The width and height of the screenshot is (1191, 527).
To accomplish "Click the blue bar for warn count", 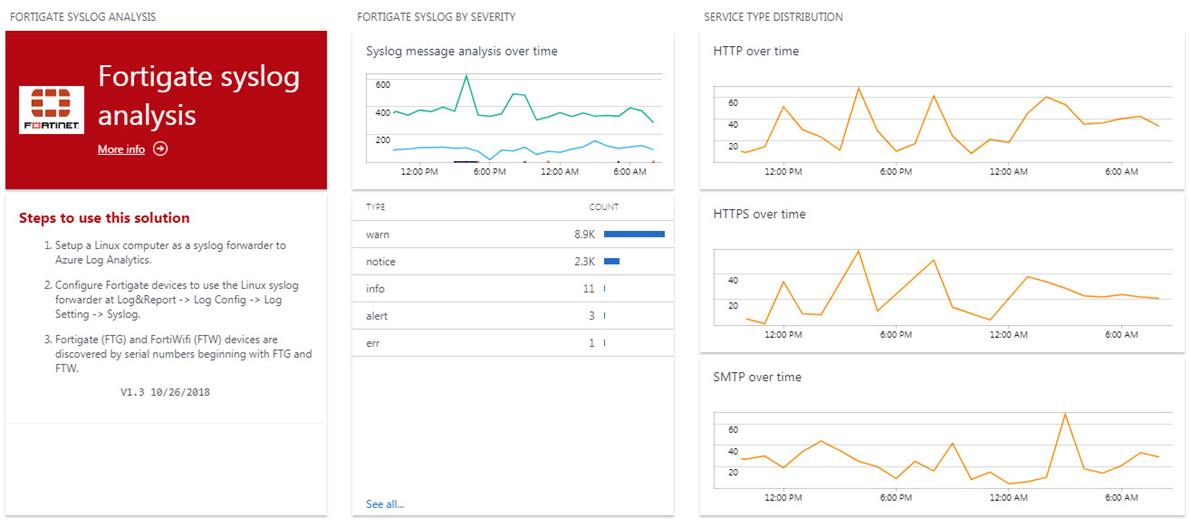I will coord(634,234).
